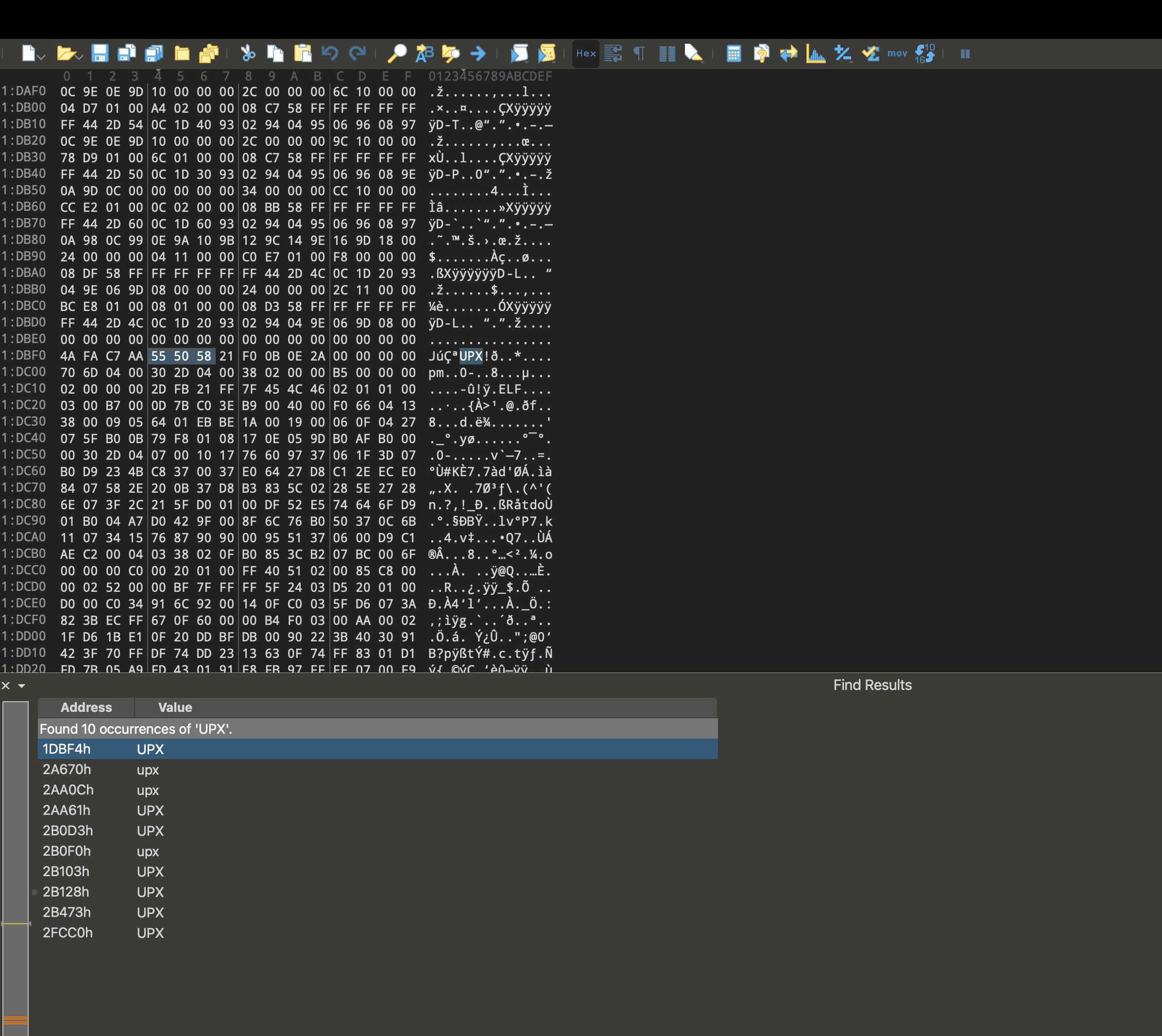Click the mini-map scrollbar beside results
The height and width of the screenshot is (1036, 1162).
pyautogui.click(x=16, y=868)
